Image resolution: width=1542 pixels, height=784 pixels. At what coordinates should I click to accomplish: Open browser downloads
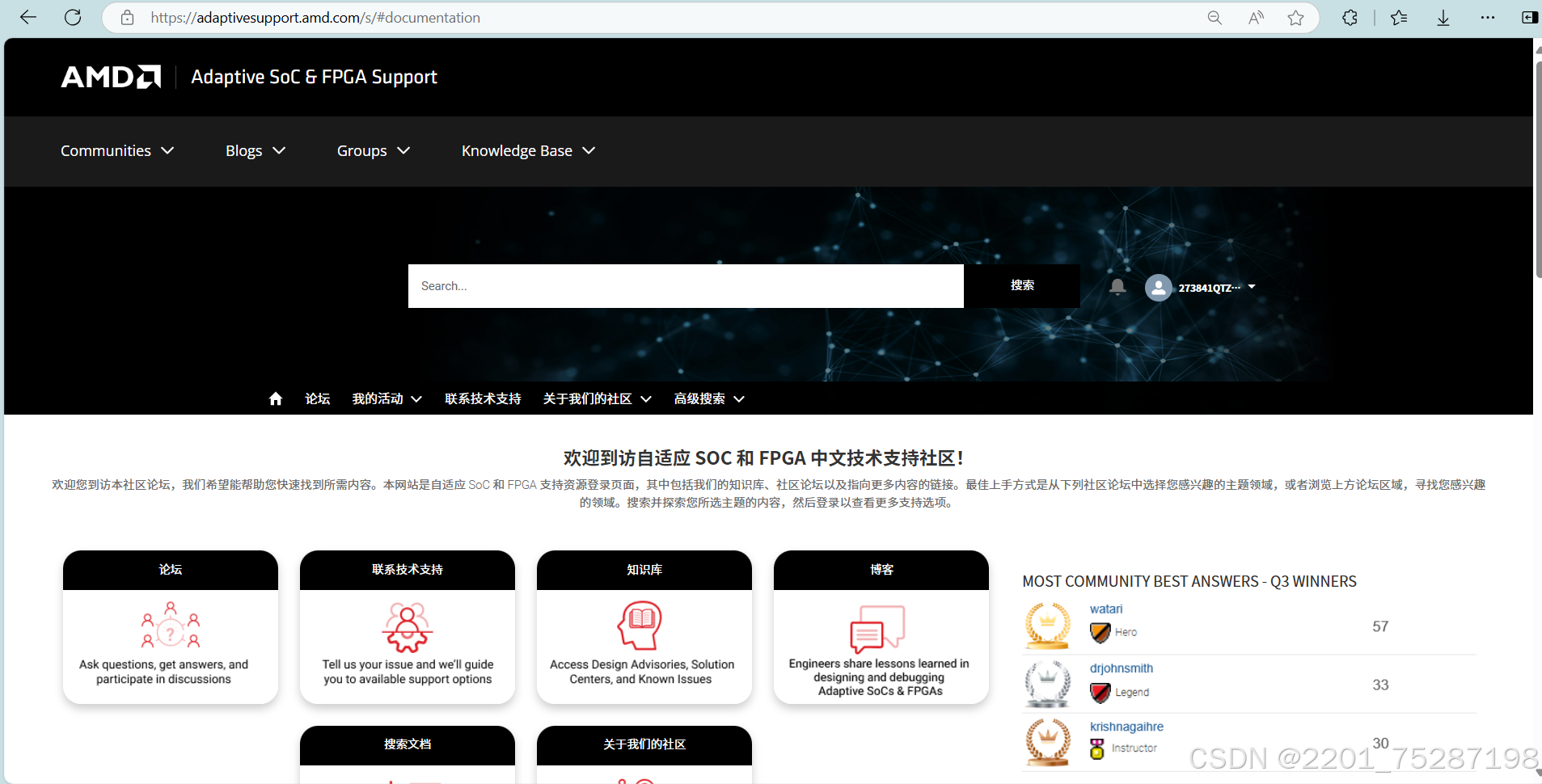click(1443, 17)
